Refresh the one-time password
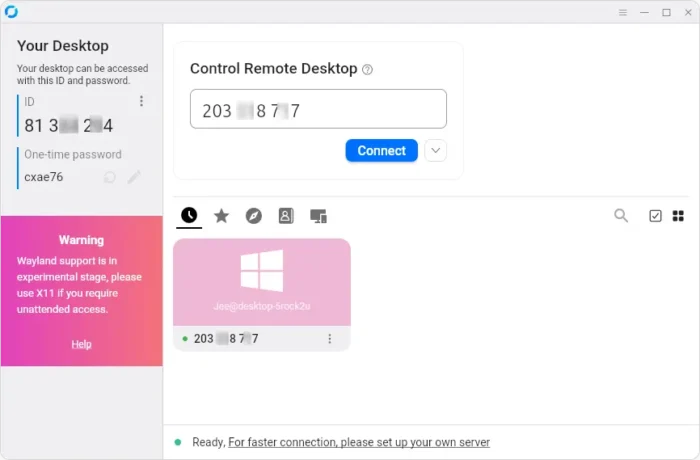 point(109,177)
